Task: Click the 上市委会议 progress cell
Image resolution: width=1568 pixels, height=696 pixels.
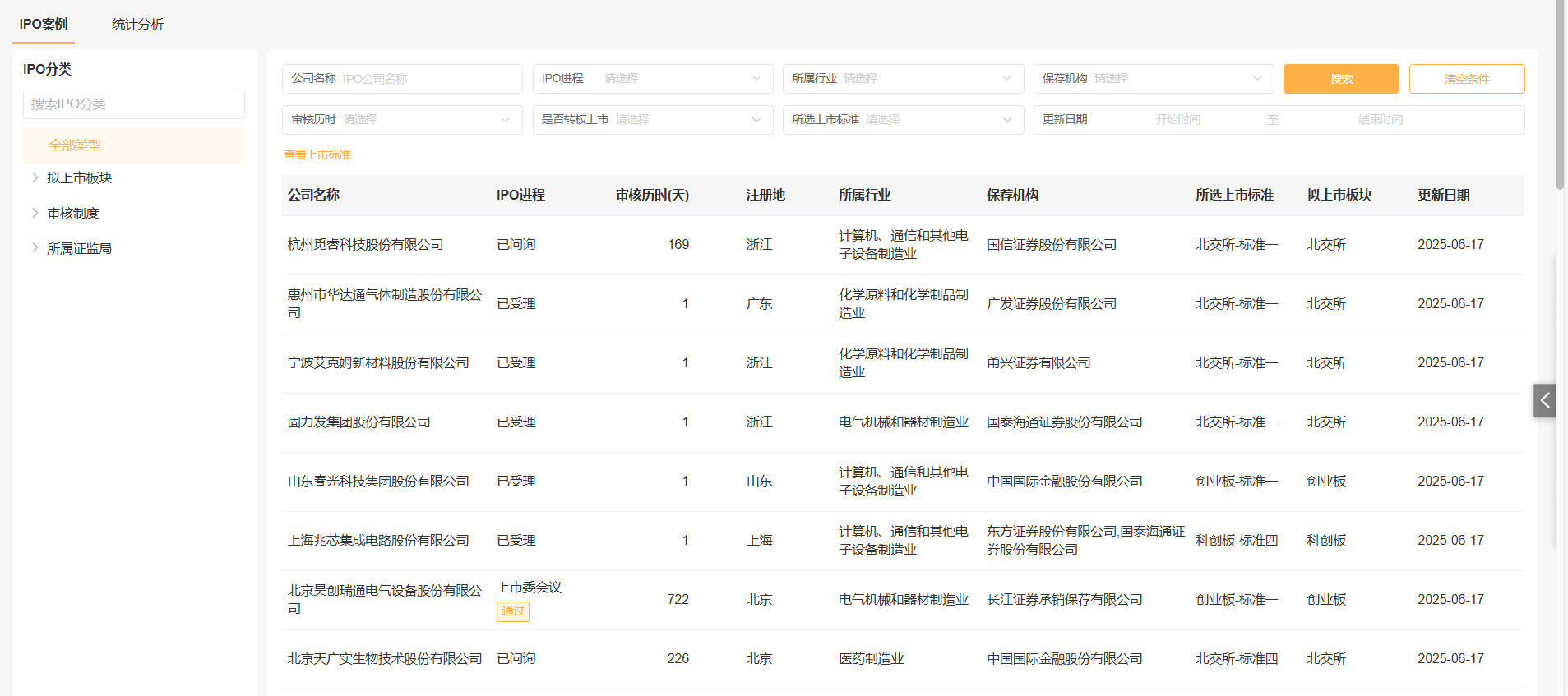Action: [530, 588]
